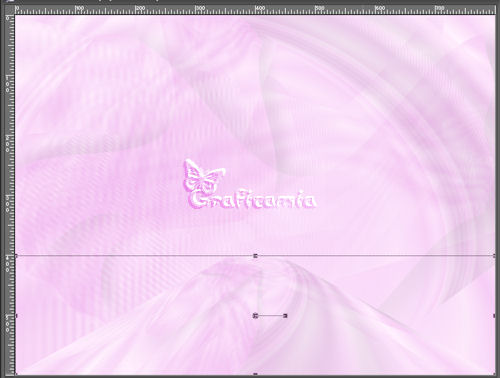This screenshot has height=378, width=500.
Task: Click the 300 mark on the horizontal ruler
Action: tap(200, 8)
